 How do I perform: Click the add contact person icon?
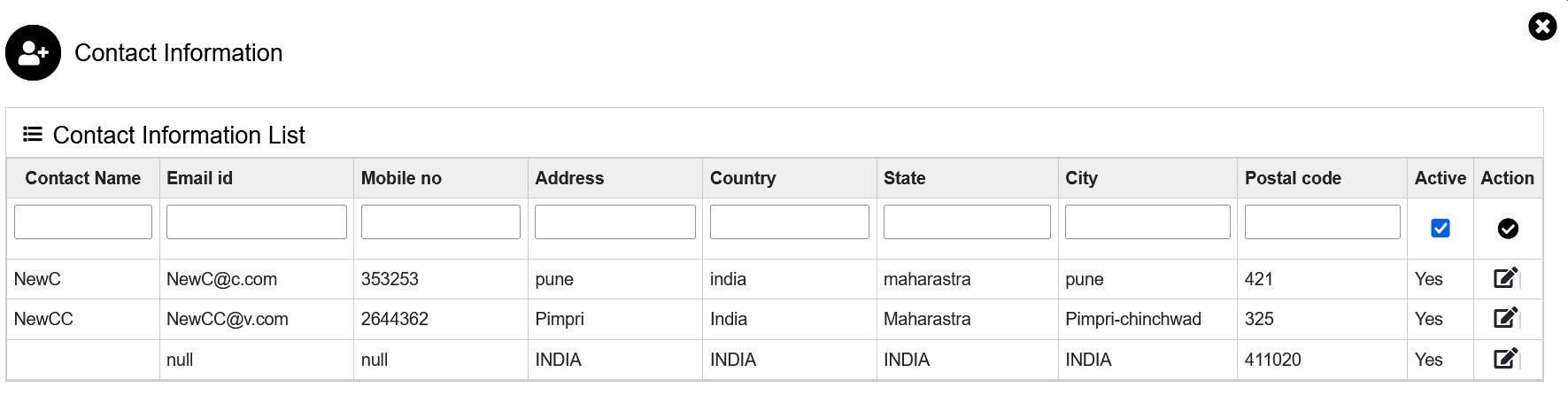pyautogui.click(x=33, y=53)
